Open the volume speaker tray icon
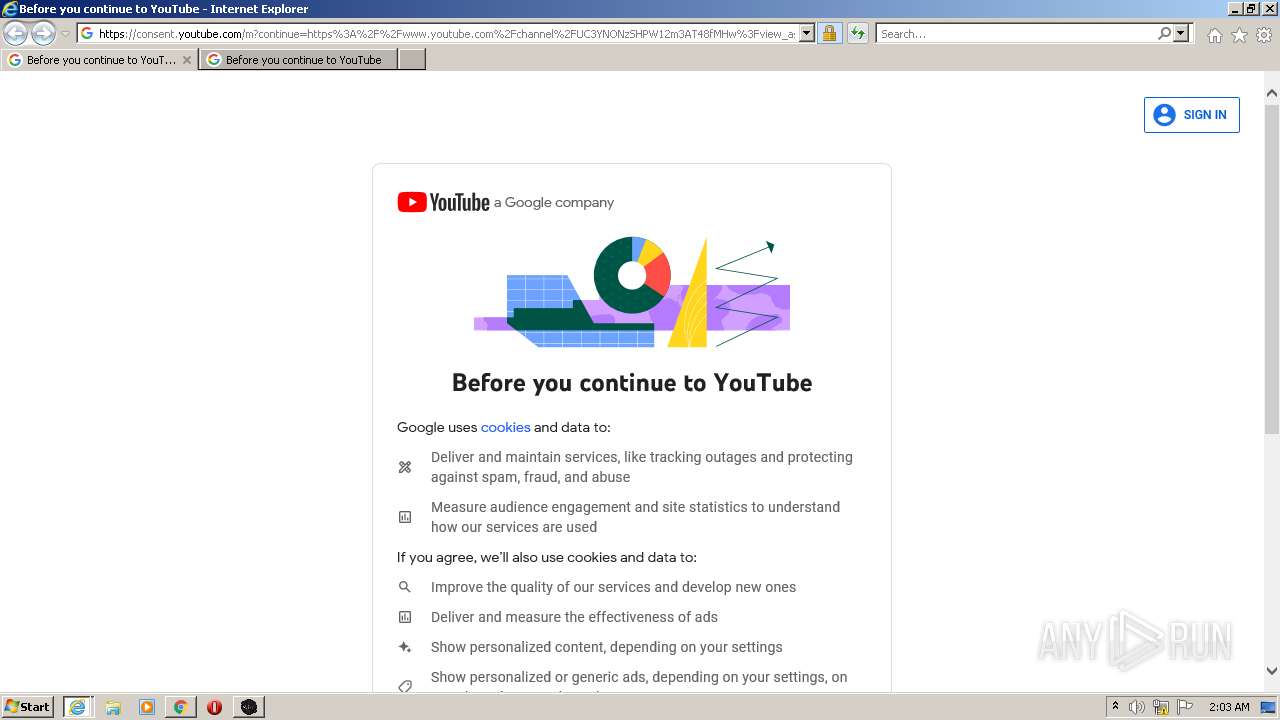The image size is (1280, 720). point(1137,707)
